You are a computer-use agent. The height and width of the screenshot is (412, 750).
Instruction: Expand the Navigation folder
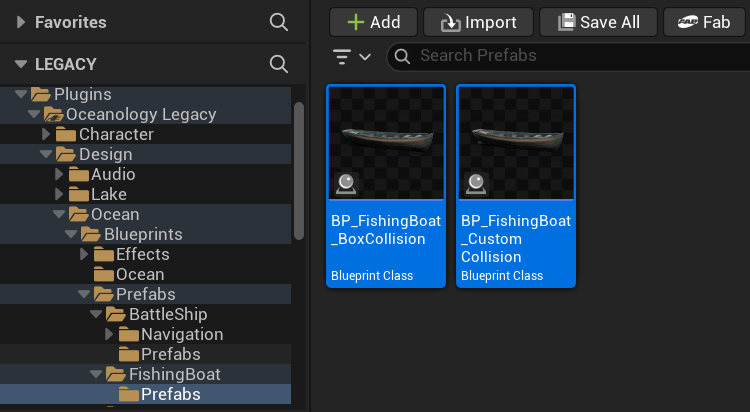(x=109, y=334)
